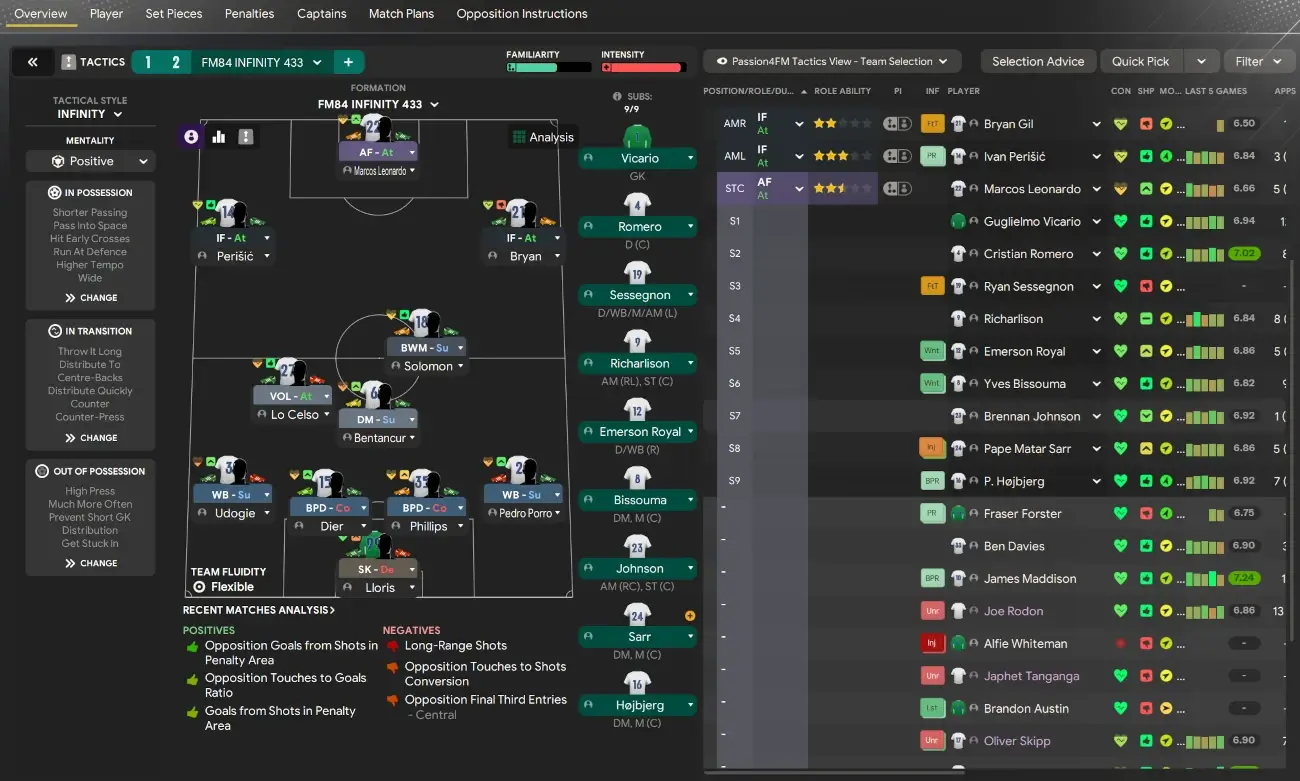Viewport: 1300px width, 781px height.
Task: Click the green grid icon beside Analysis
Action: 519,137
